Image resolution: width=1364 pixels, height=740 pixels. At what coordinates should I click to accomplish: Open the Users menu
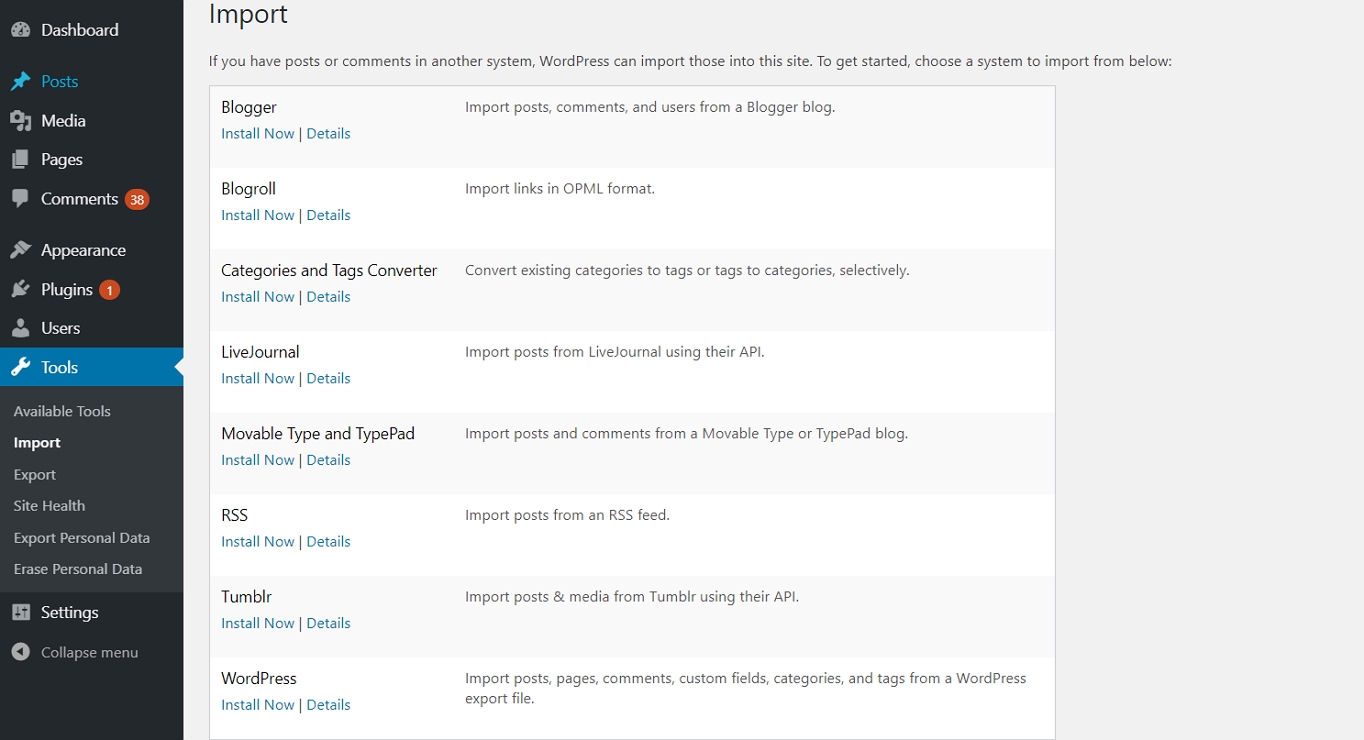click(60, 328)
